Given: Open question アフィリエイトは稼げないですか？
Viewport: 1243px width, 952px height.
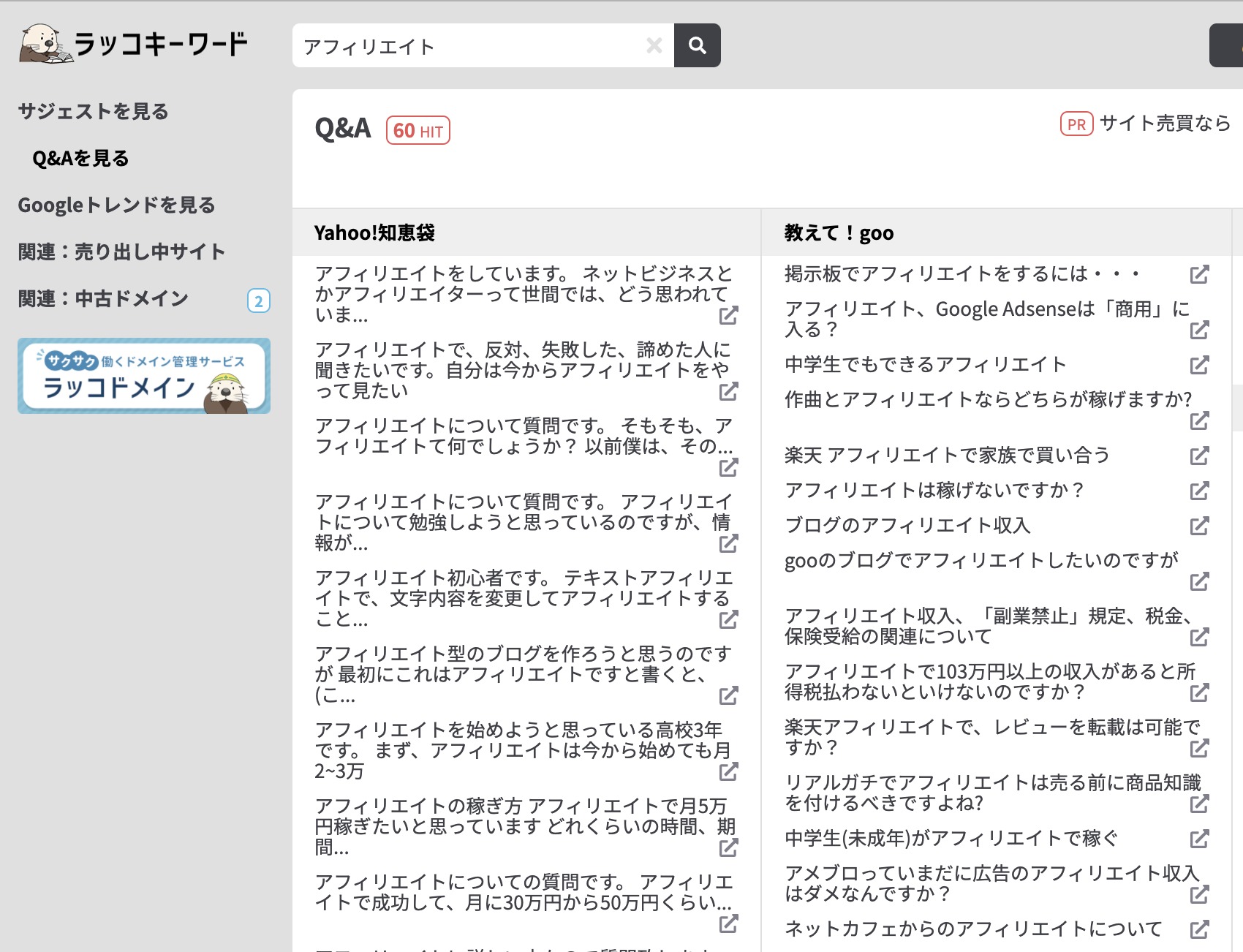Looking at the screenshot, I should coord(934,490).
